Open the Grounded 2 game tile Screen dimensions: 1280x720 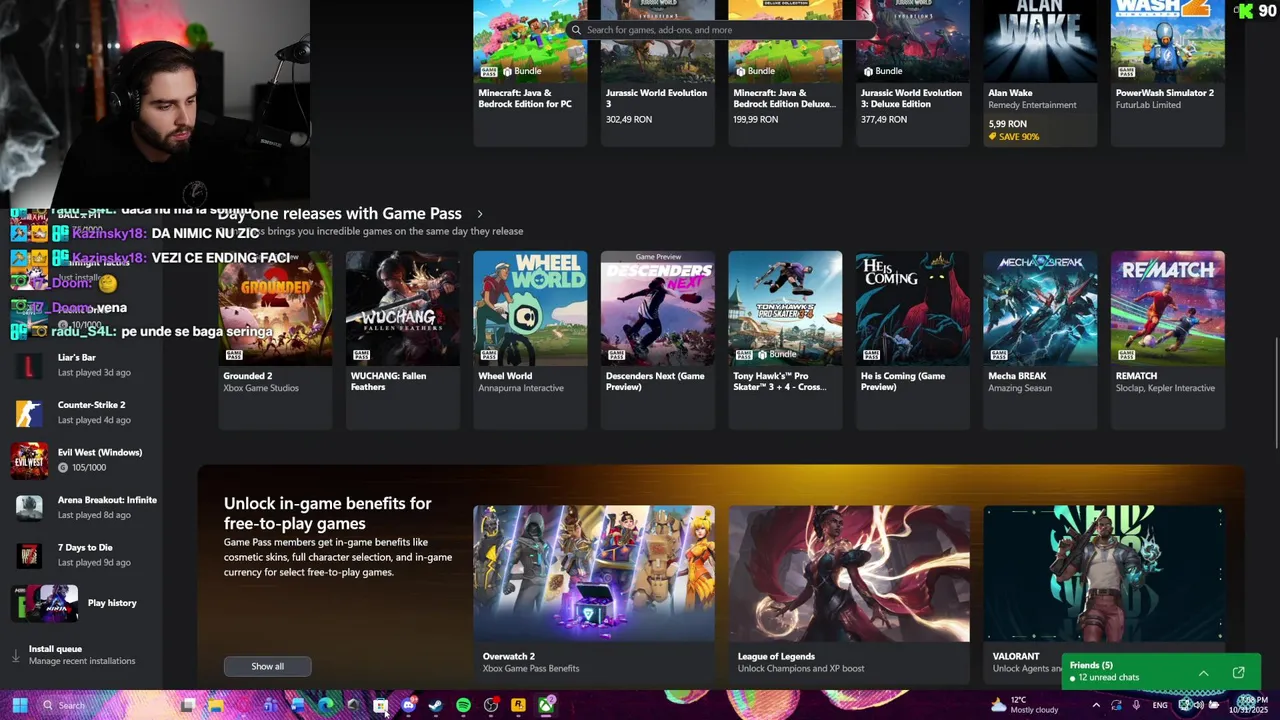(x=275, y=340)
